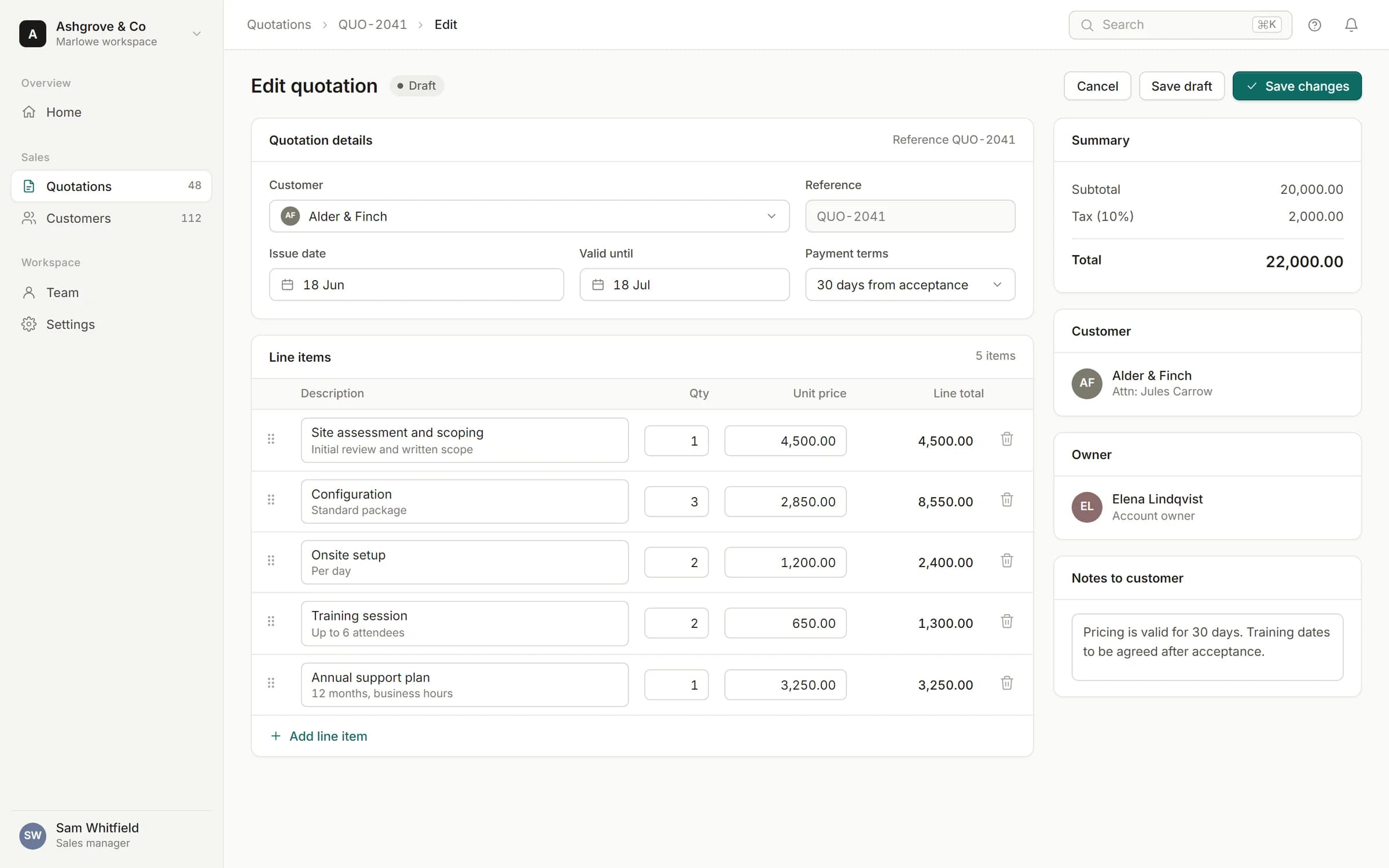Click Subtotal value 20,000.00
Image resolution: width=1389 pixels, height=868 pixels.
pos(1311,189)
